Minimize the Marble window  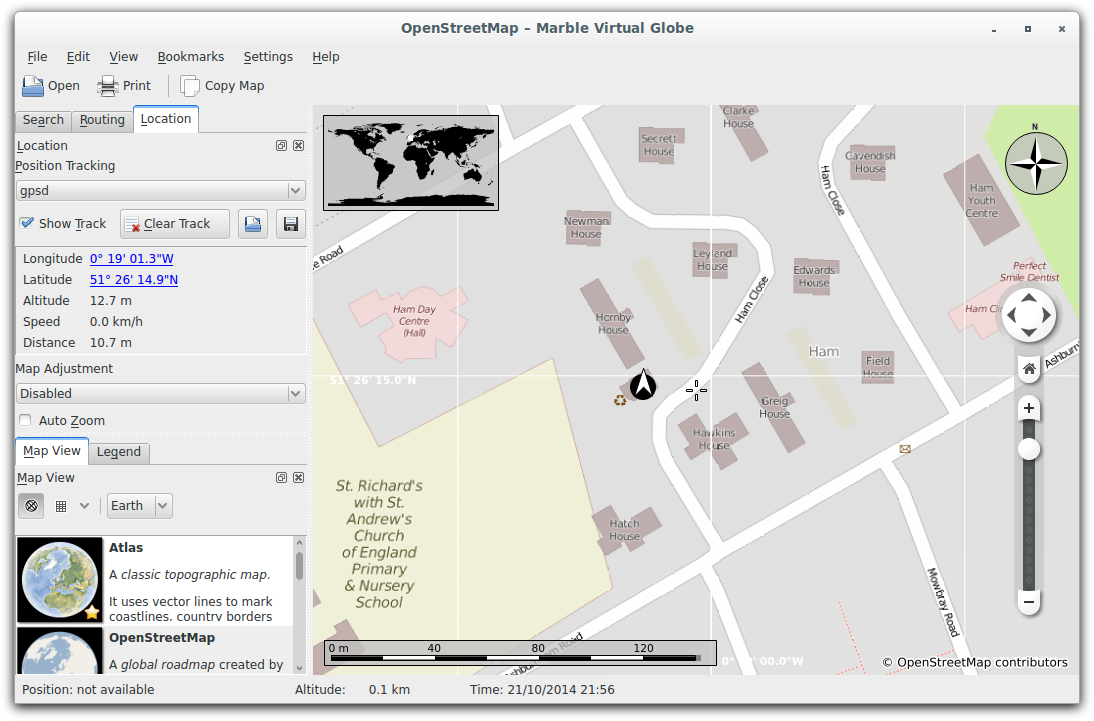coord(994,29)
